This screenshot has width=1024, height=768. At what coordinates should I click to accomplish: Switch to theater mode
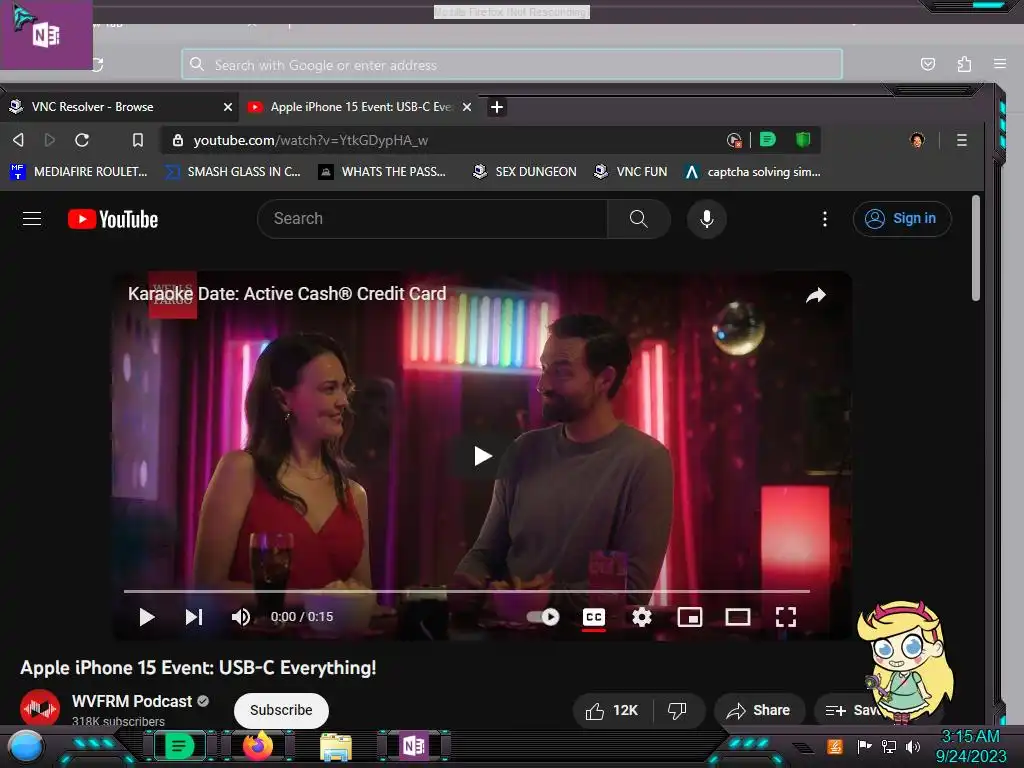coord(738,617)
